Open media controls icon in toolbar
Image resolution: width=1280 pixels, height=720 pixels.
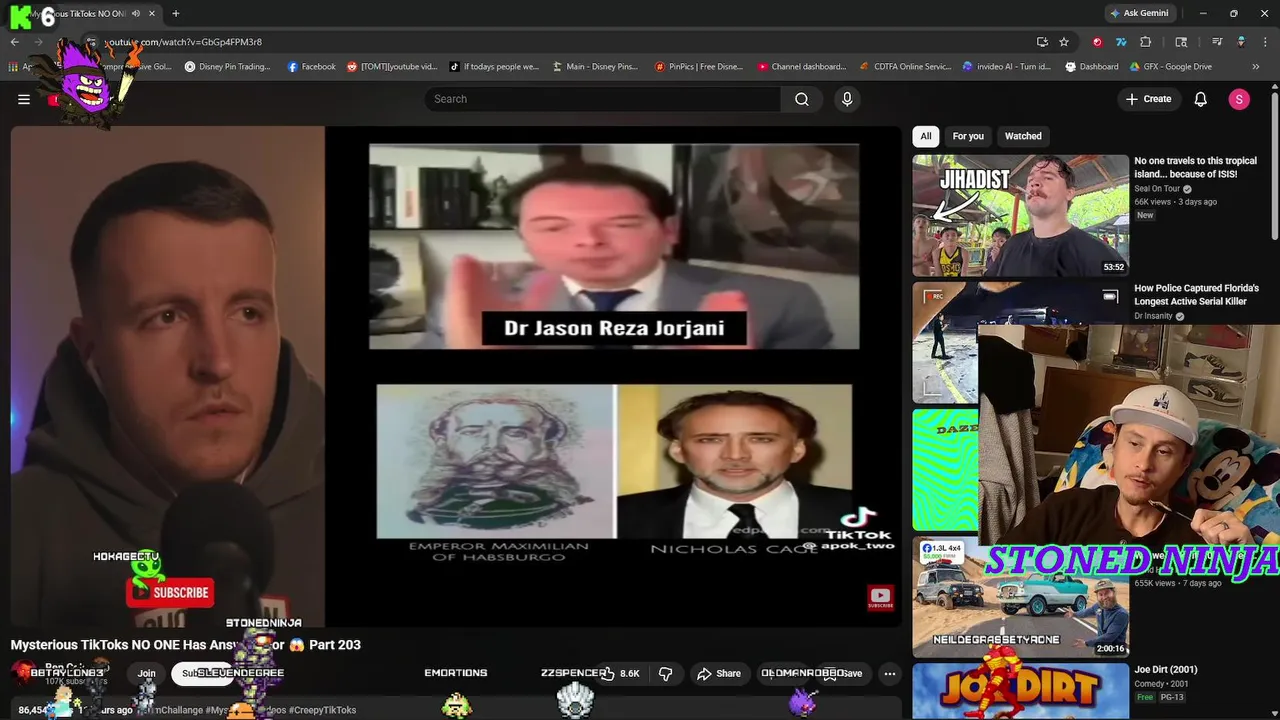coord(1217,42)
